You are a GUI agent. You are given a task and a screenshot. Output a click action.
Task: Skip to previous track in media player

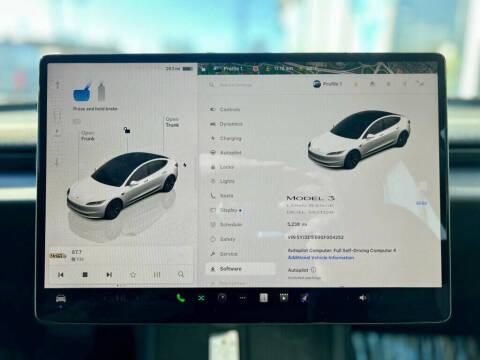(x=61, y=275)
